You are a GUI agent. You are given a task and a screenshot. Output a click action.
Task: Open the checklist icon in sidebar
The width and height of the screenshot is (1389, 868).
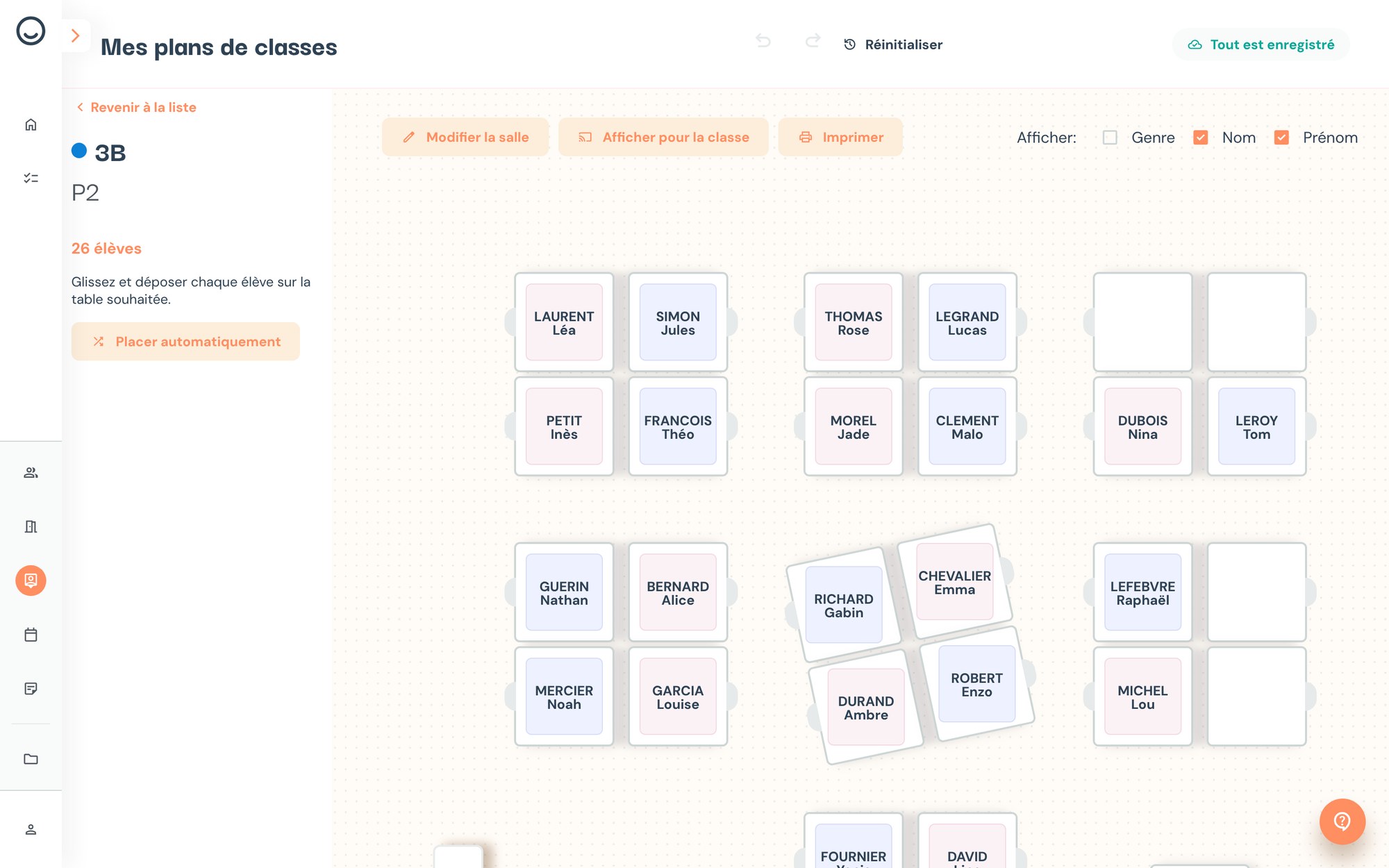pyautogui.click(x=31, y=178)
